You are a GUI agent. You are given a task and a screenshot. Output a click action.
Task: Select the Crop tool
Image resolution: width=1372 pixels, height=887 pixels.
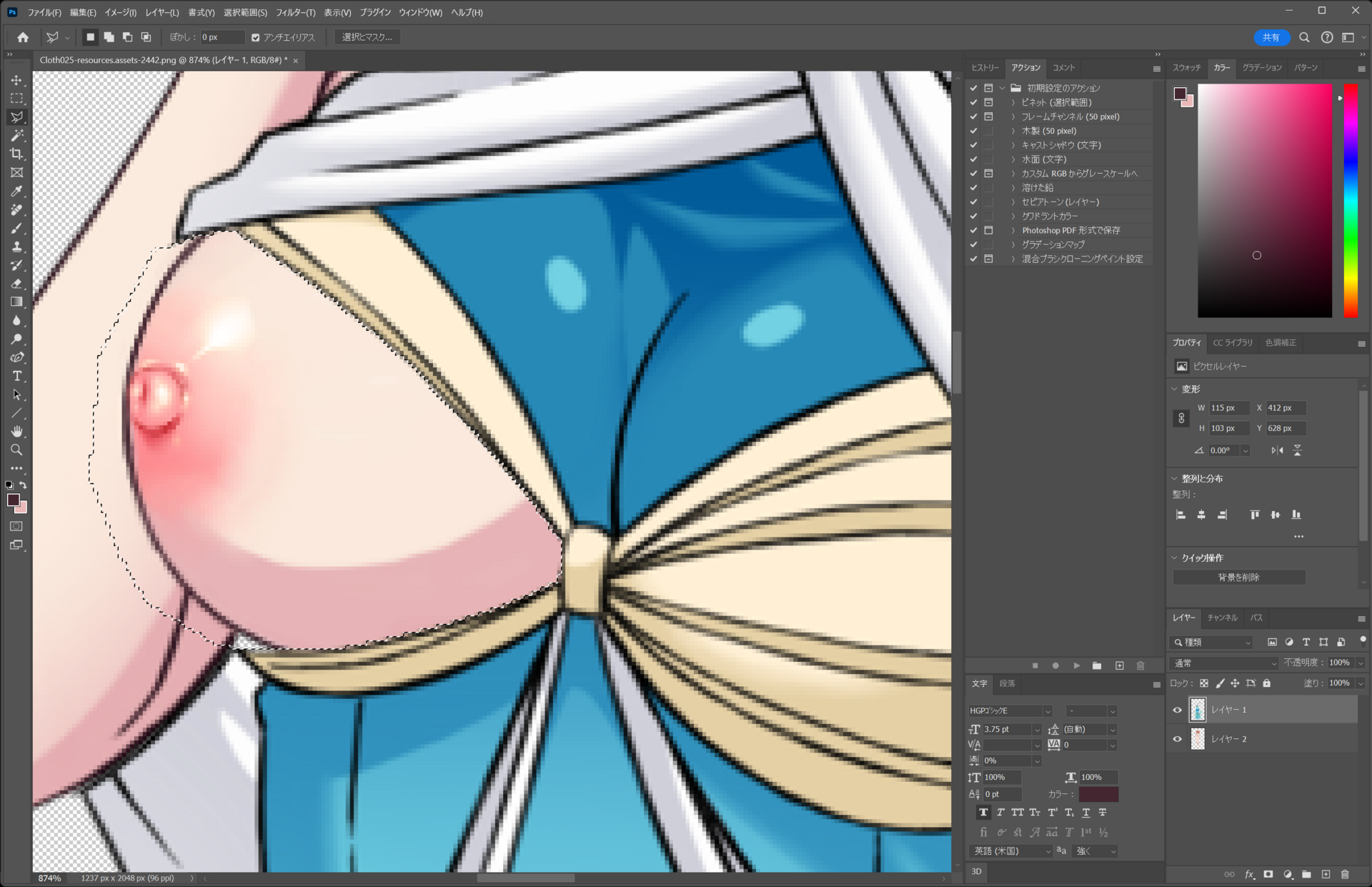pyautogui.click(x=16, y=154)
